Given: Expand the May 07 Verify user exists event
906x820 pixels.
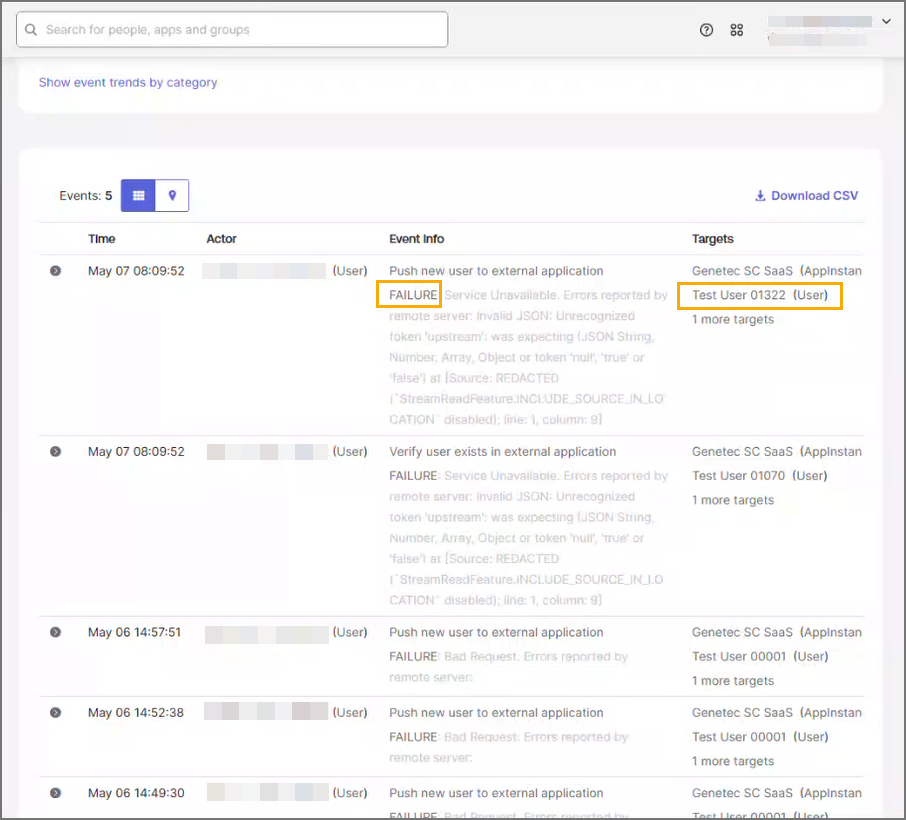Looking at the screenshot, I should pyautogui.click(x=55, y=452).
